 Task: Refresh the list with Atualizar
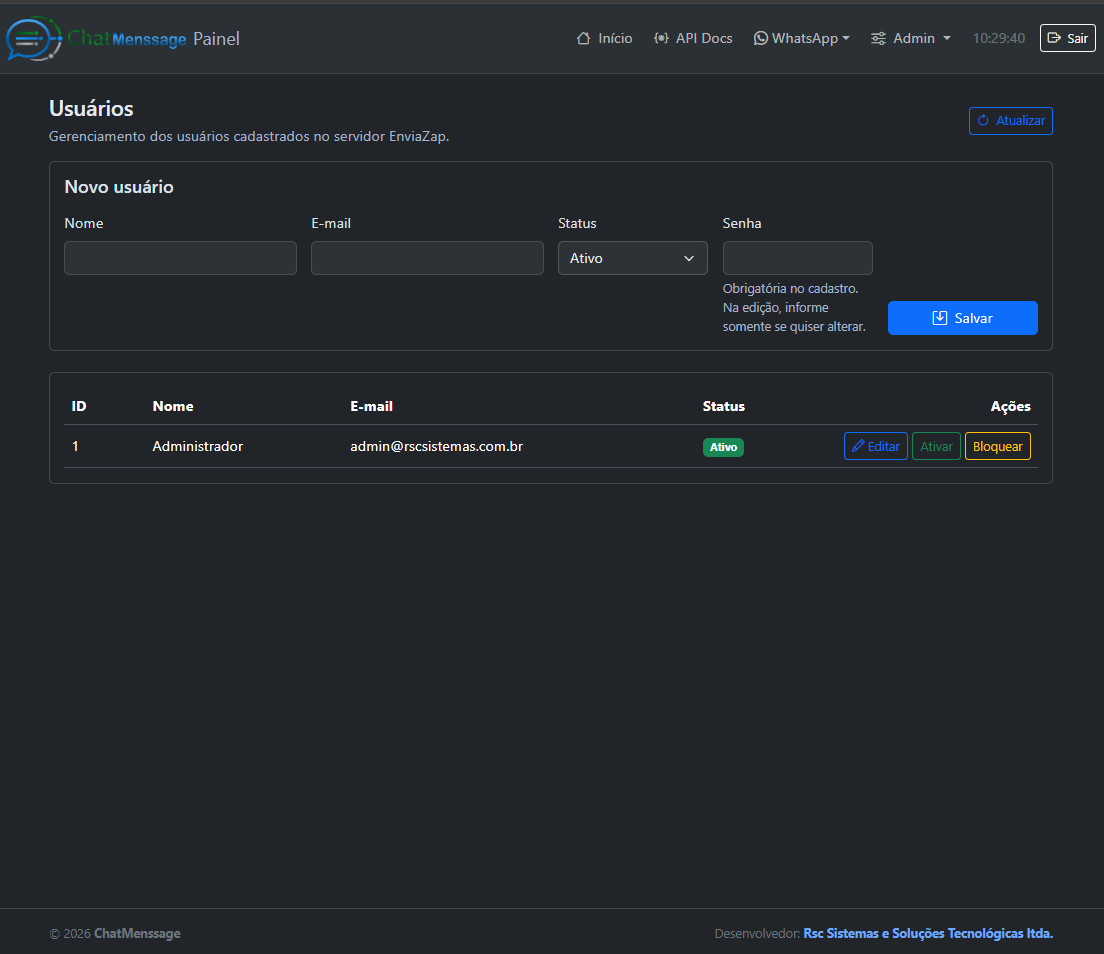(1010, 120)
